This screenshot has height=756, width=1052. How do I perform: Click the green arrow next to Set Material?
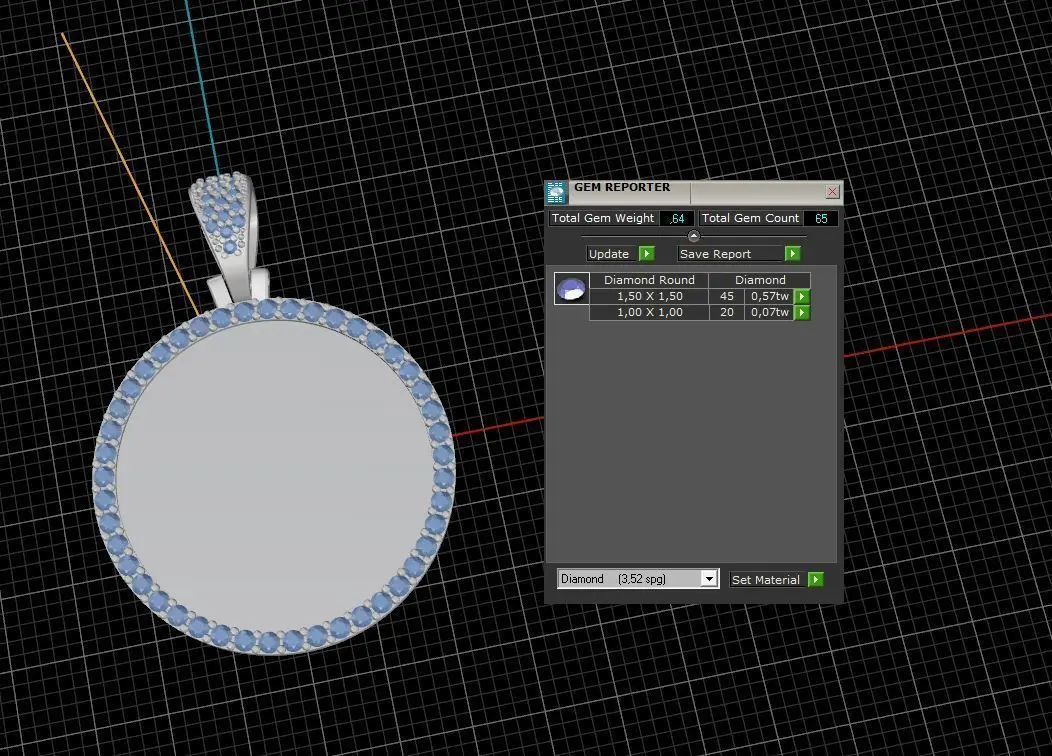click(x=816, y=580)
